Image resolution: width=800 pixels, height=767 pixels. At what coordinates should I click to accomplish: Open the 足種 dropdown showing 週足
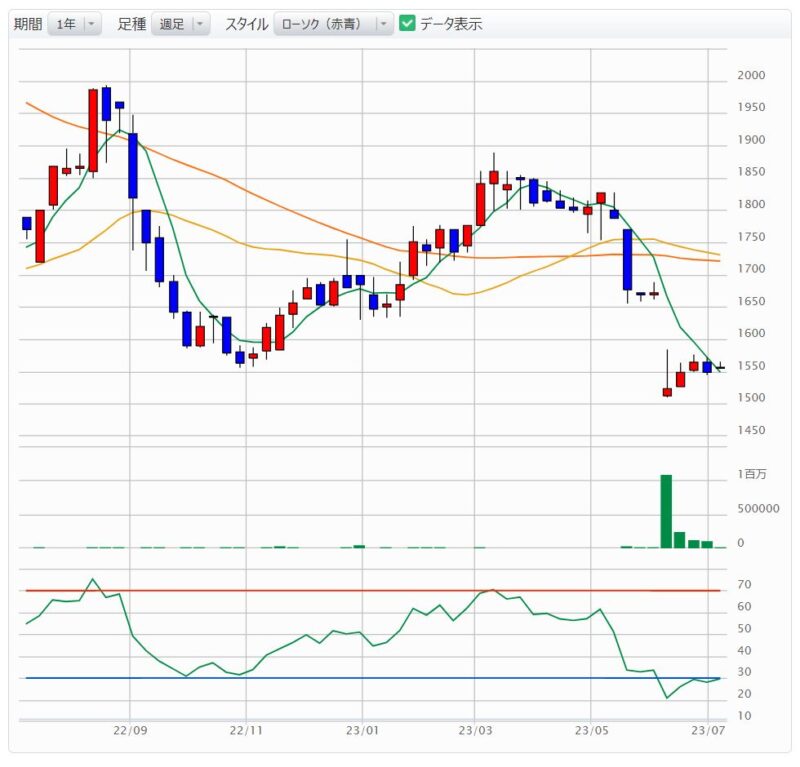tap(181, 24)
